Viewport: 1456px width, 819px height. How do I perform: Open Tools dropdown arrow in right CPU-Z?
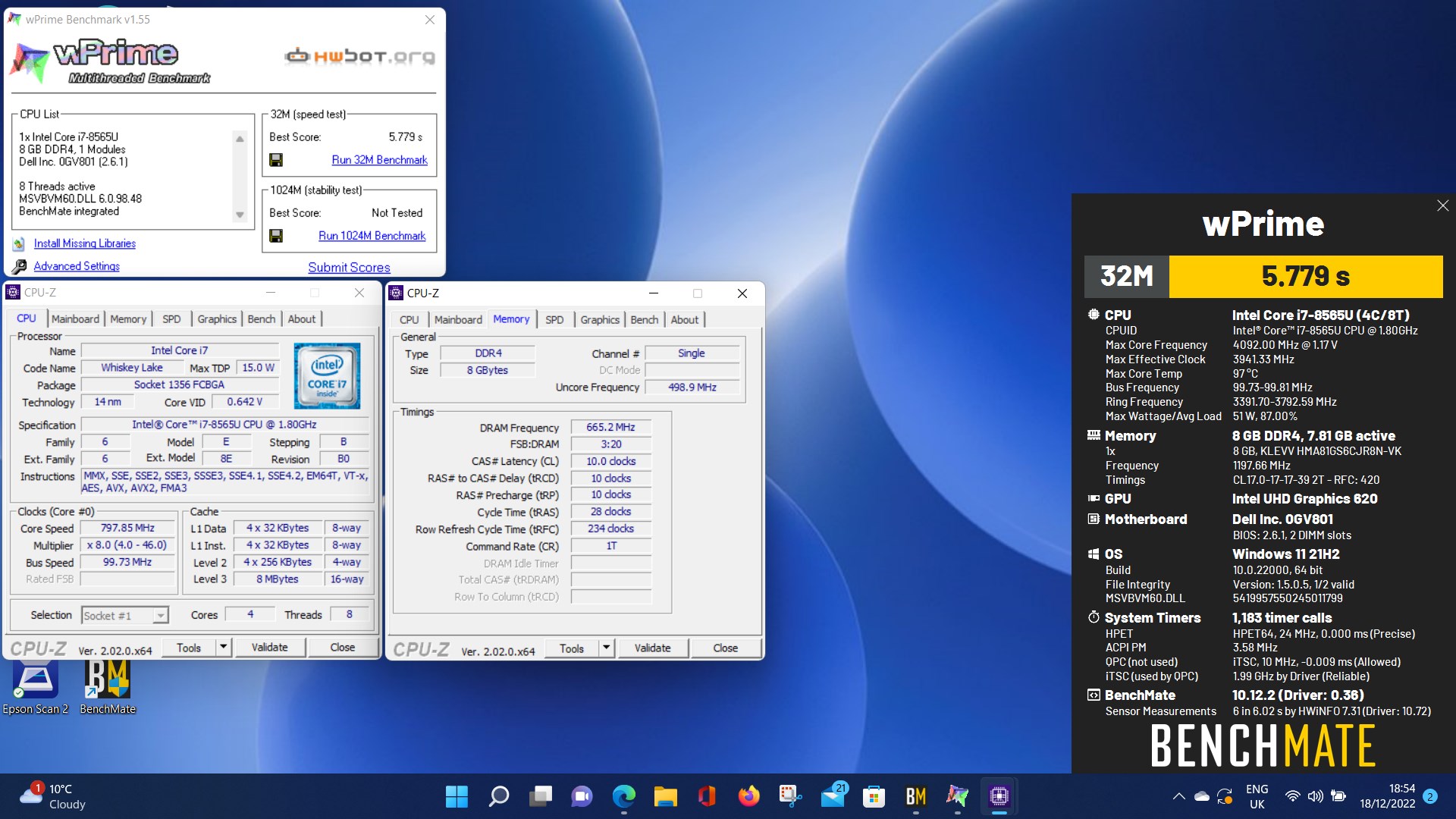[x=607, y=648]
